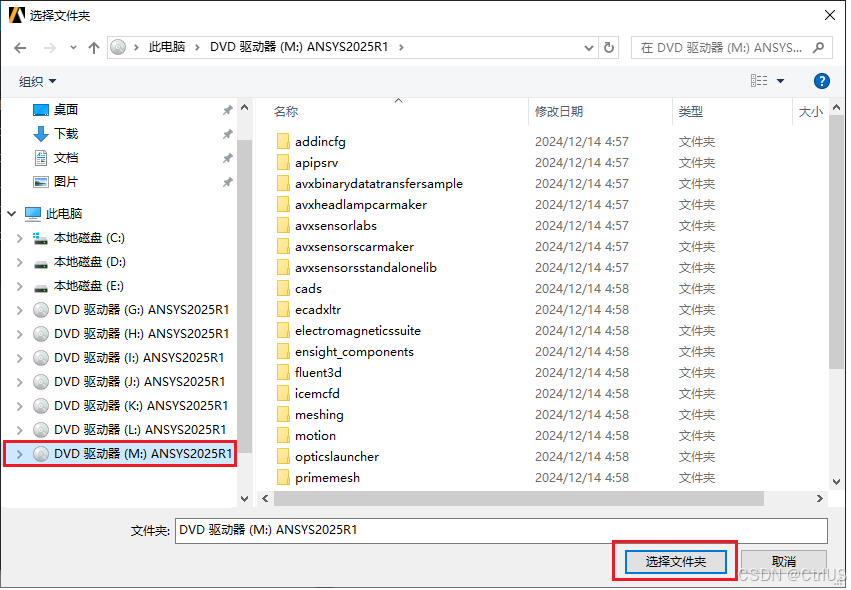Image resolution: width=851 pixels, height=590 pixels.
Task: Sort by 名称 column header
Action: 286,112
